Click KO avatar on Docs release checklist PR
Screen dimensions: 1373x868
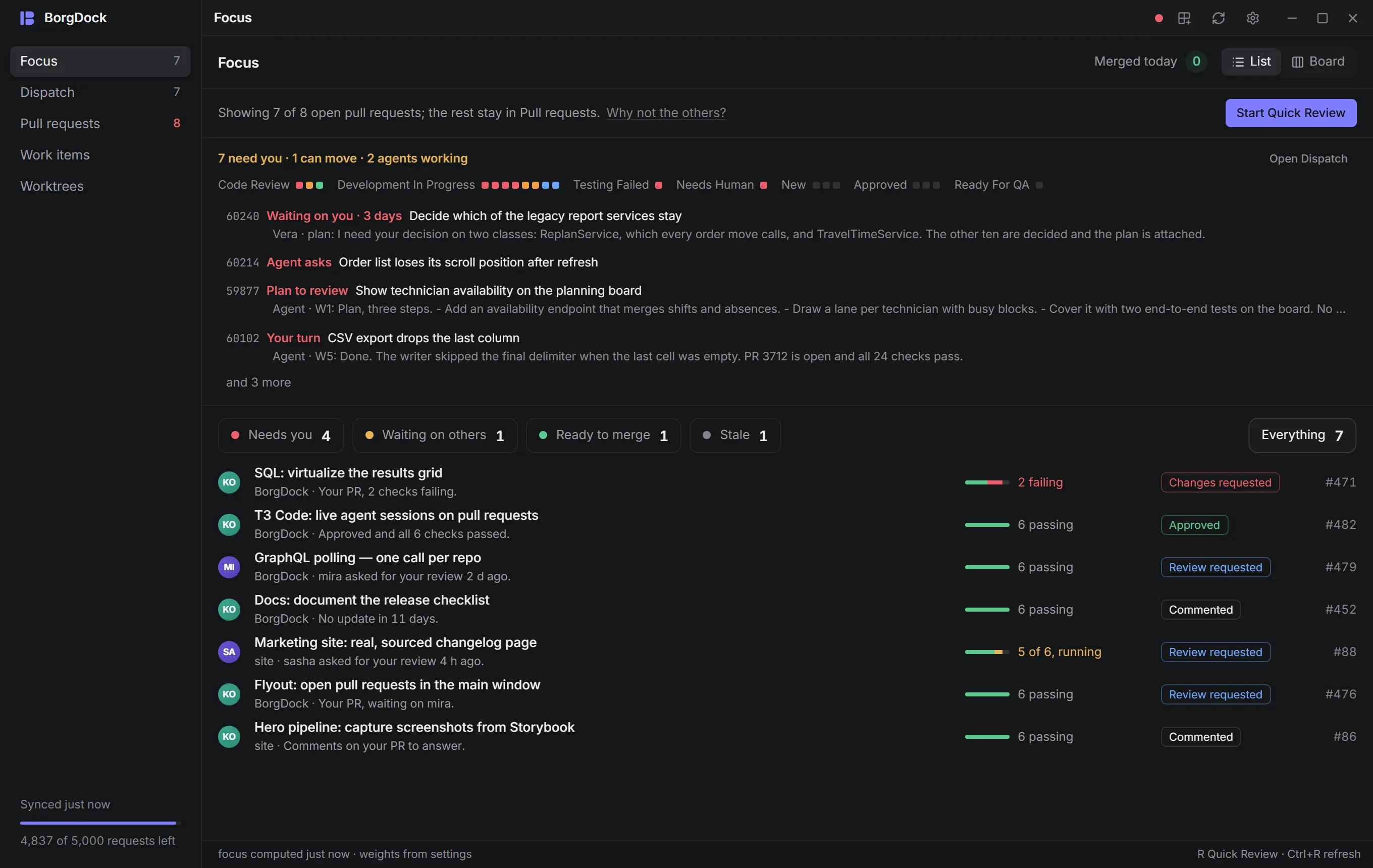(229, 609)
